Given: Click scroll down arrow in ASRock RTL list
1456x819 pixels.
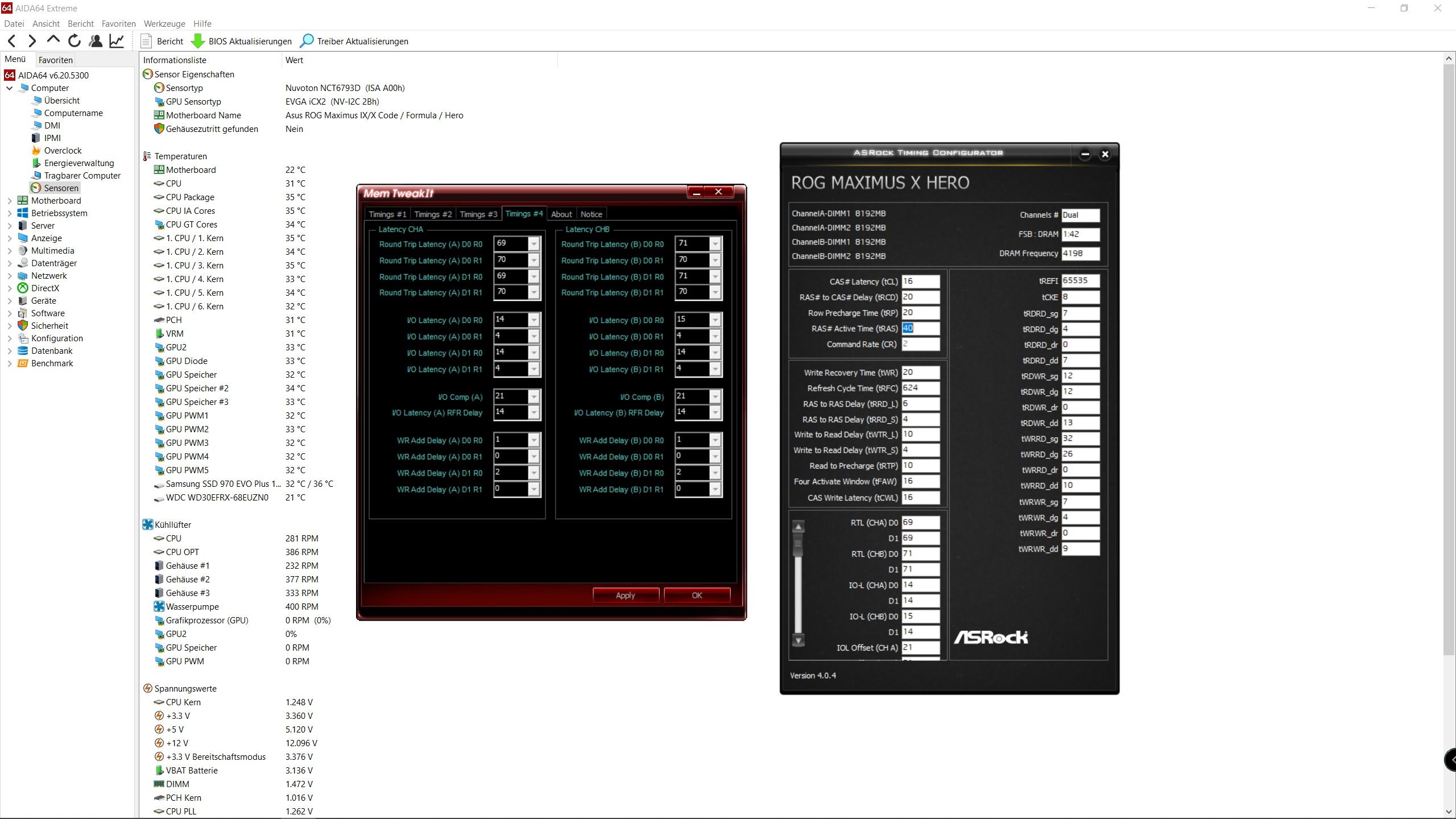Looking at the screenshot, I should tap(798, 640).
